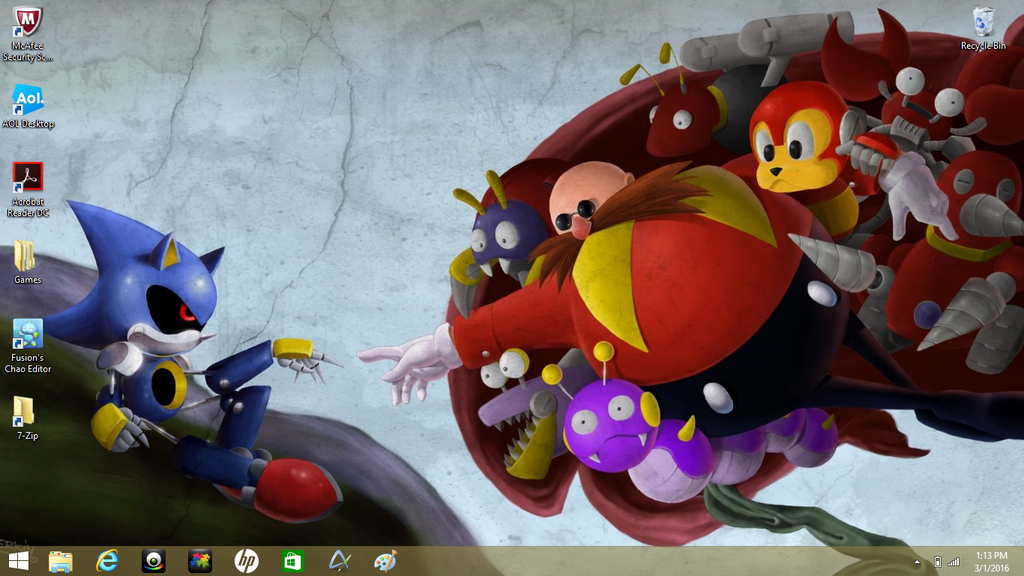
Task: Open the McAfee Security desktop shortcut
Action: pyautogui.click(x=27, y=23)
